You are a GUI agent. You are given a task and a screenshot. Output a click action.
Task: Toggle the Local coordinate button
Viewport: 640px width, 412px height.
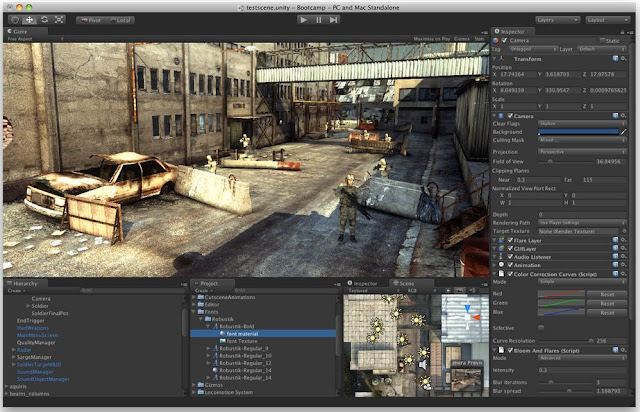coord(120,20)
